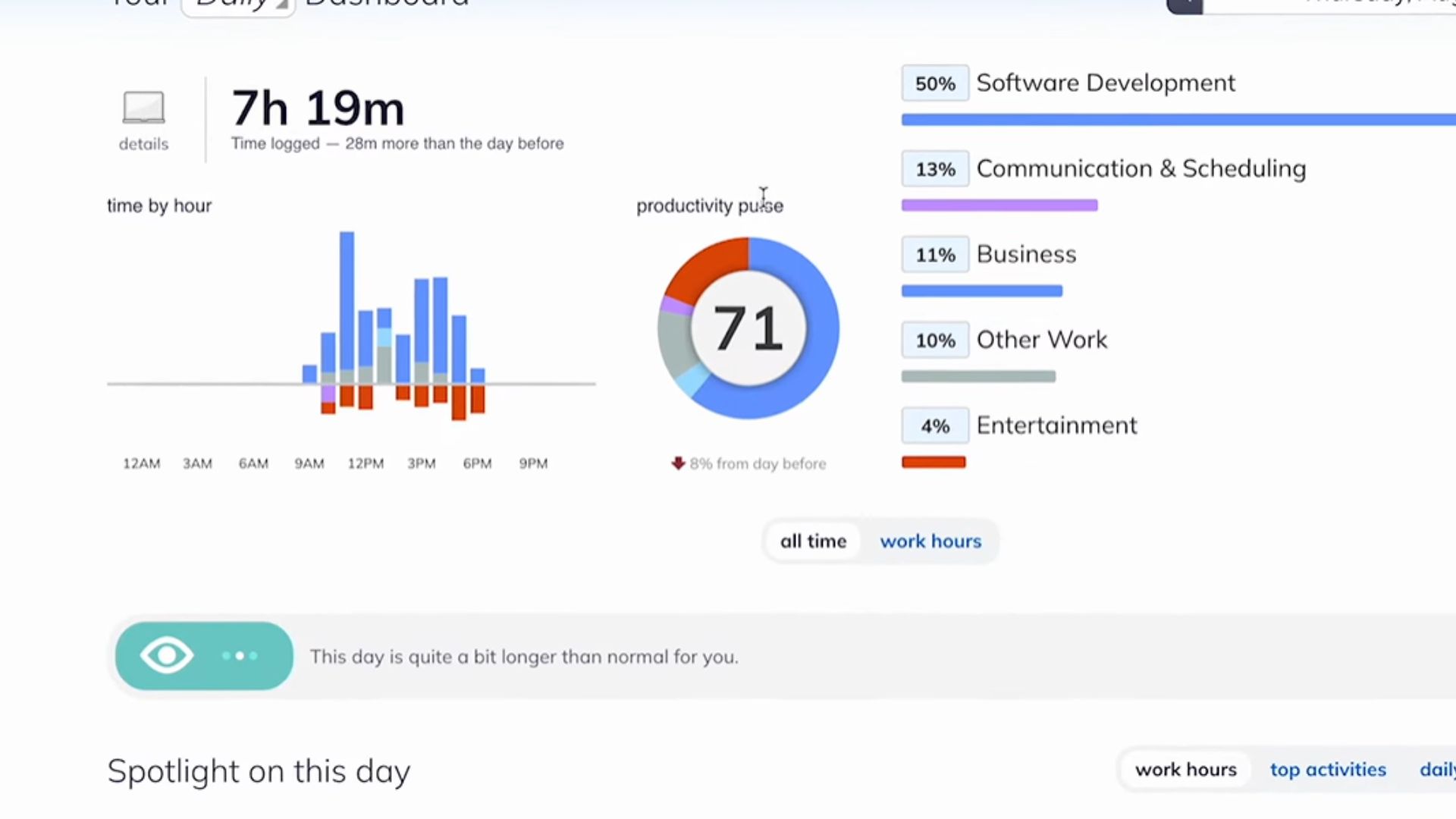This screenshot has width=1456, height=819.
Task: Click the 4% Entertainment badge
Action: point(934,426)
